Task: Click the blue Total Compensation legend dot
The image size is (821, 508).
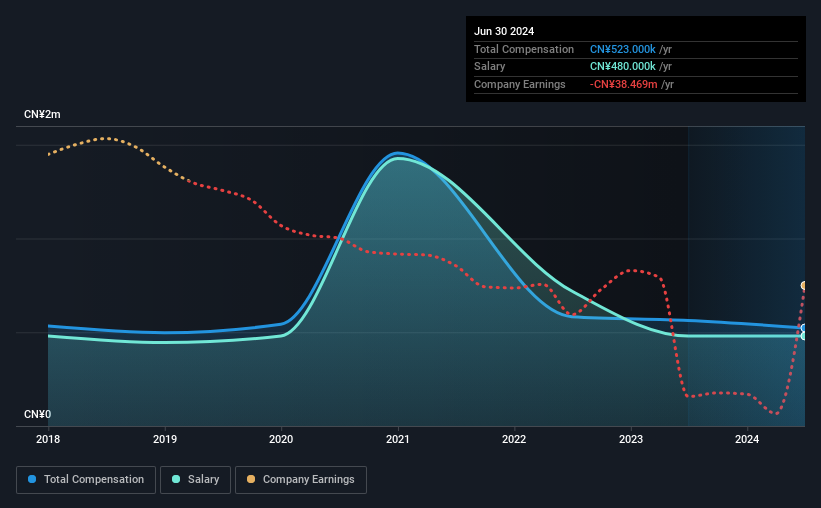Action: click(32, 479)
